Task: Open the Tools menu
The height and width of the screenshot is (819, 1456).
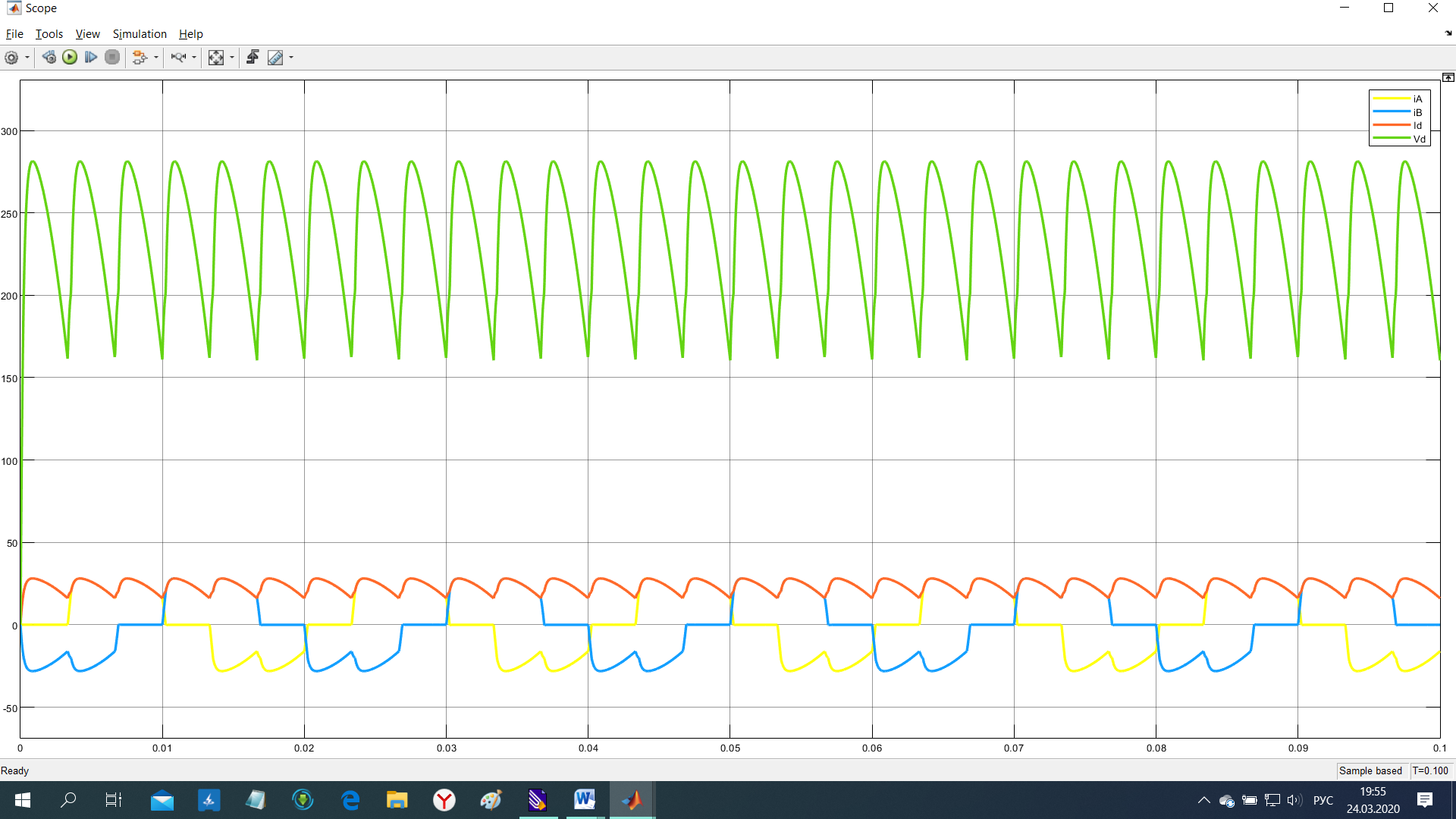Action: [x=49, y=34]
